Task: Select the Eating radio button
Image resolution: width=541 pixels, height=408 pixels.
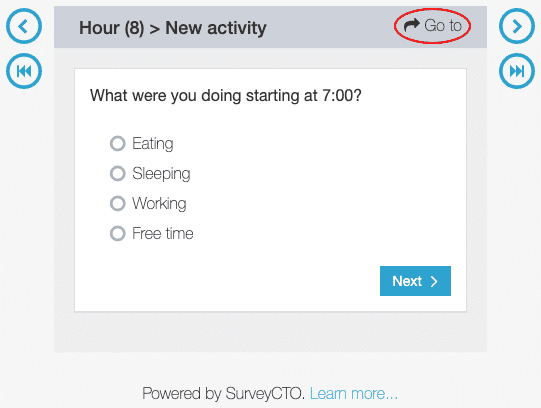Action: tap(118, 143)
